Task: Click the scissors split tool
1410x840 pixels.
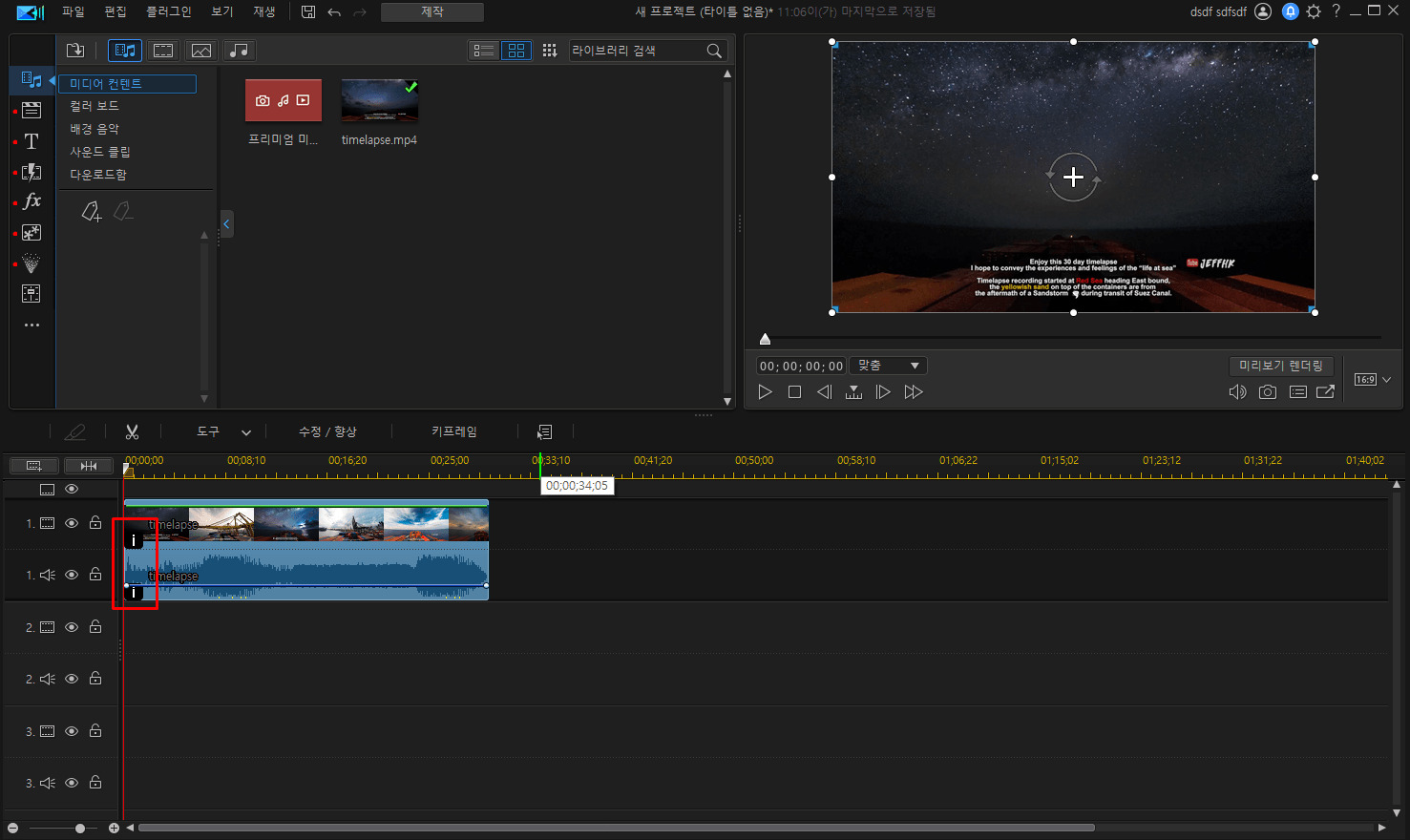Action: click(132, 432)
